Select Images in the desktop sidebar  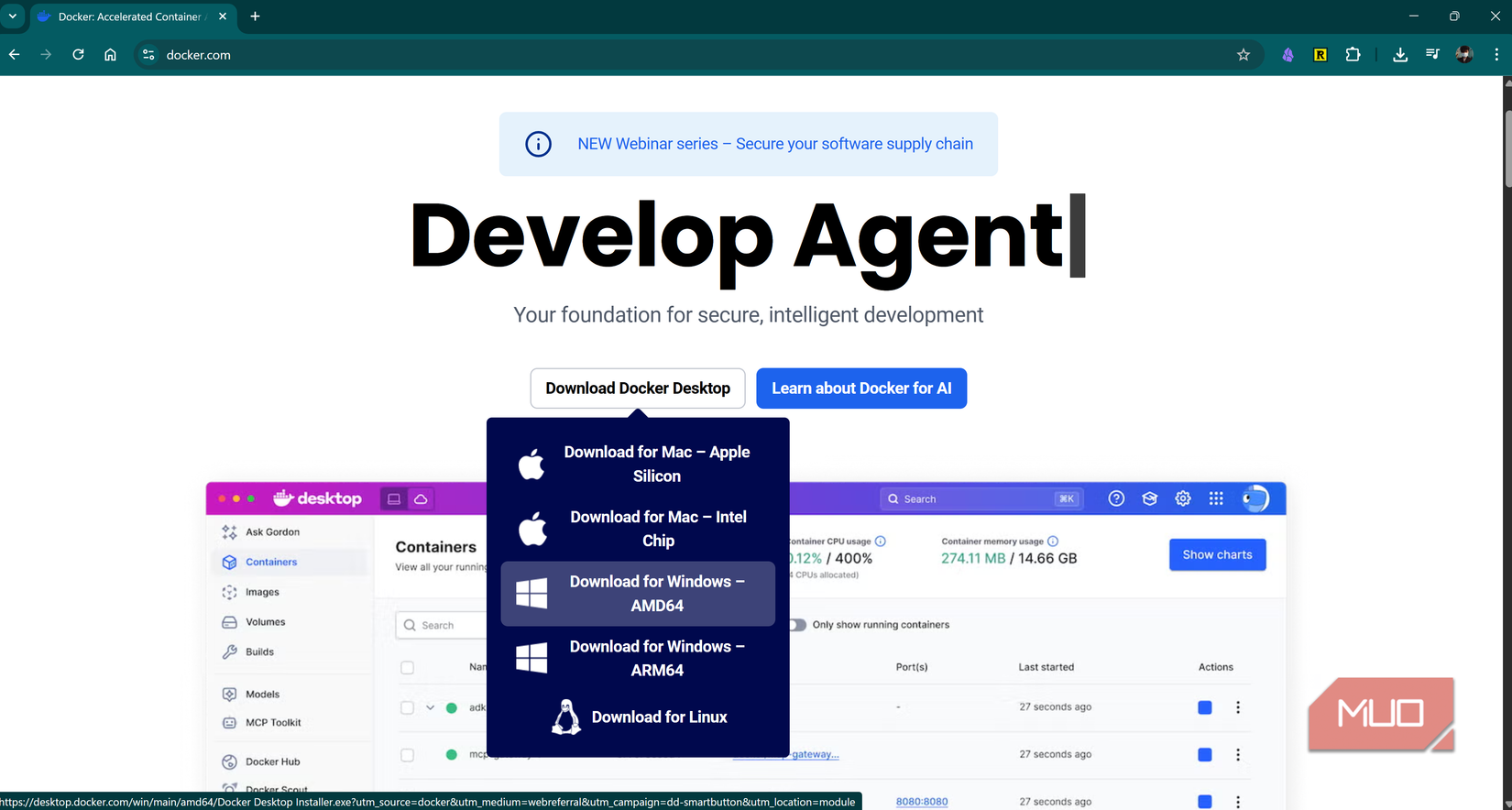tap(262, 593)
